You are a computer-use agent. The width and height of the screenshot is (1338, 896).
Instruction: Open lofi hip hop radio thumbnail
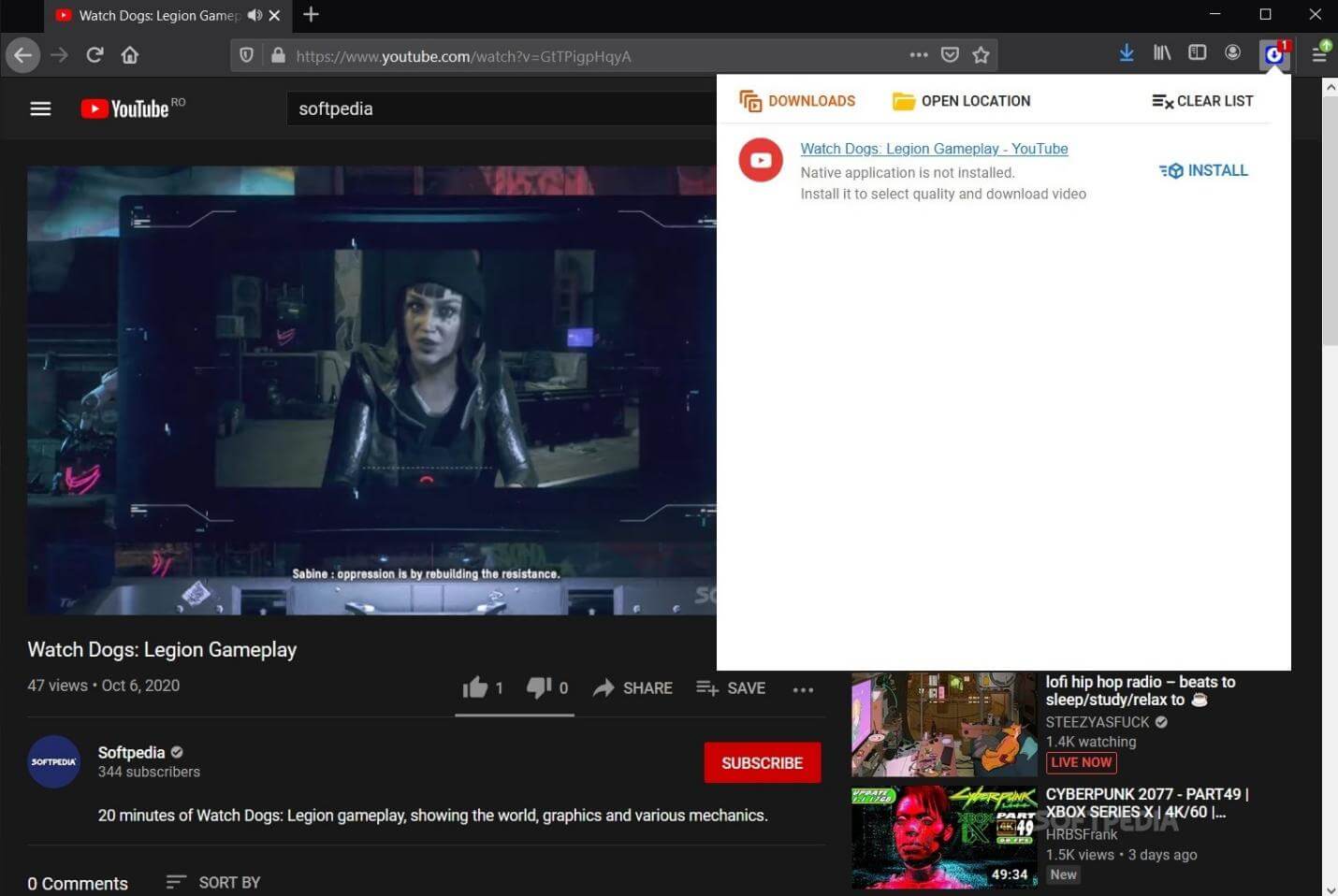click(x=943, y=724)
